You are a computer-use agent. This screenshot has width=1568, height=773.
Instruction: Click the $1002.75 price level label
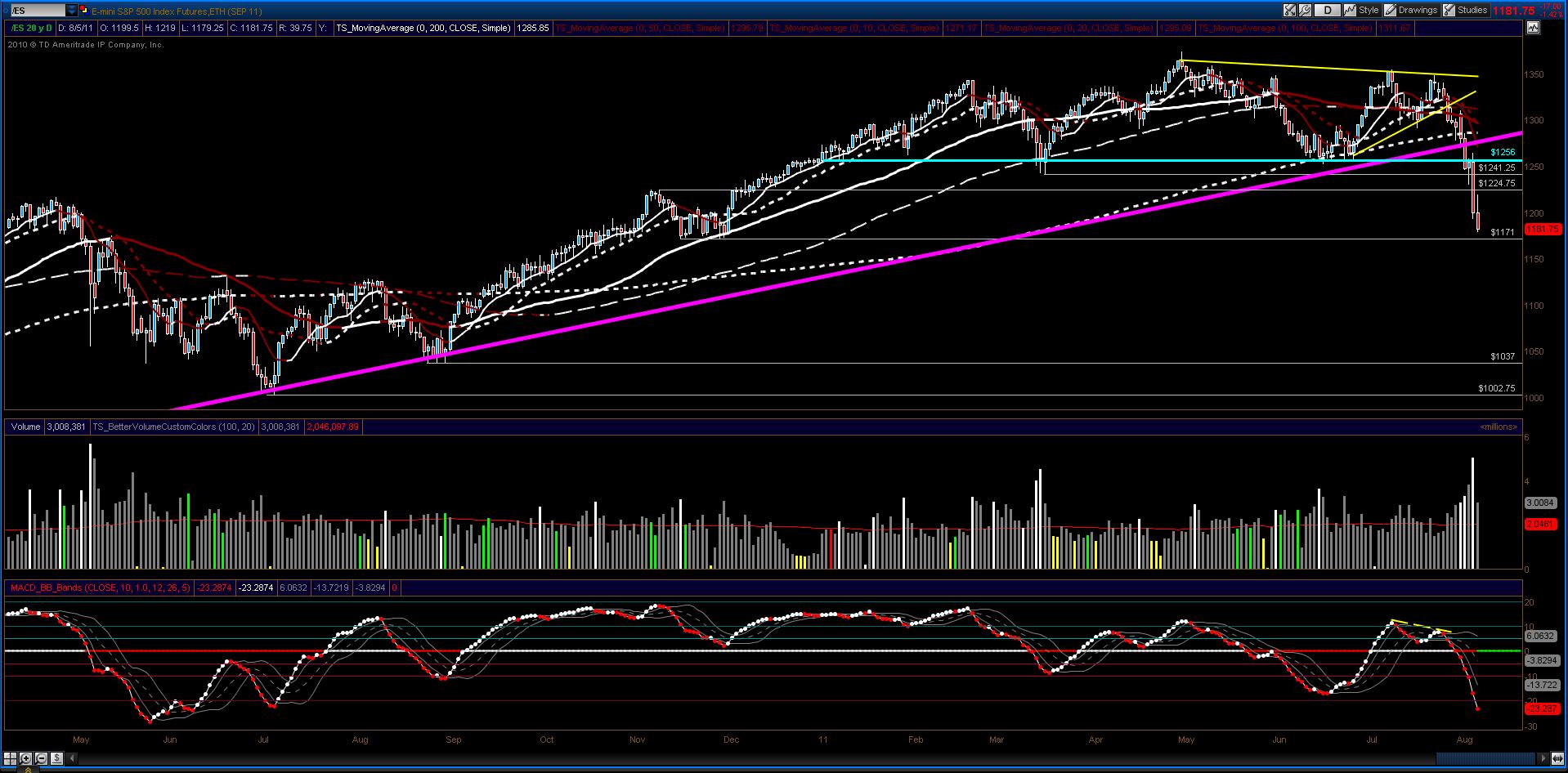point(1497,388)
